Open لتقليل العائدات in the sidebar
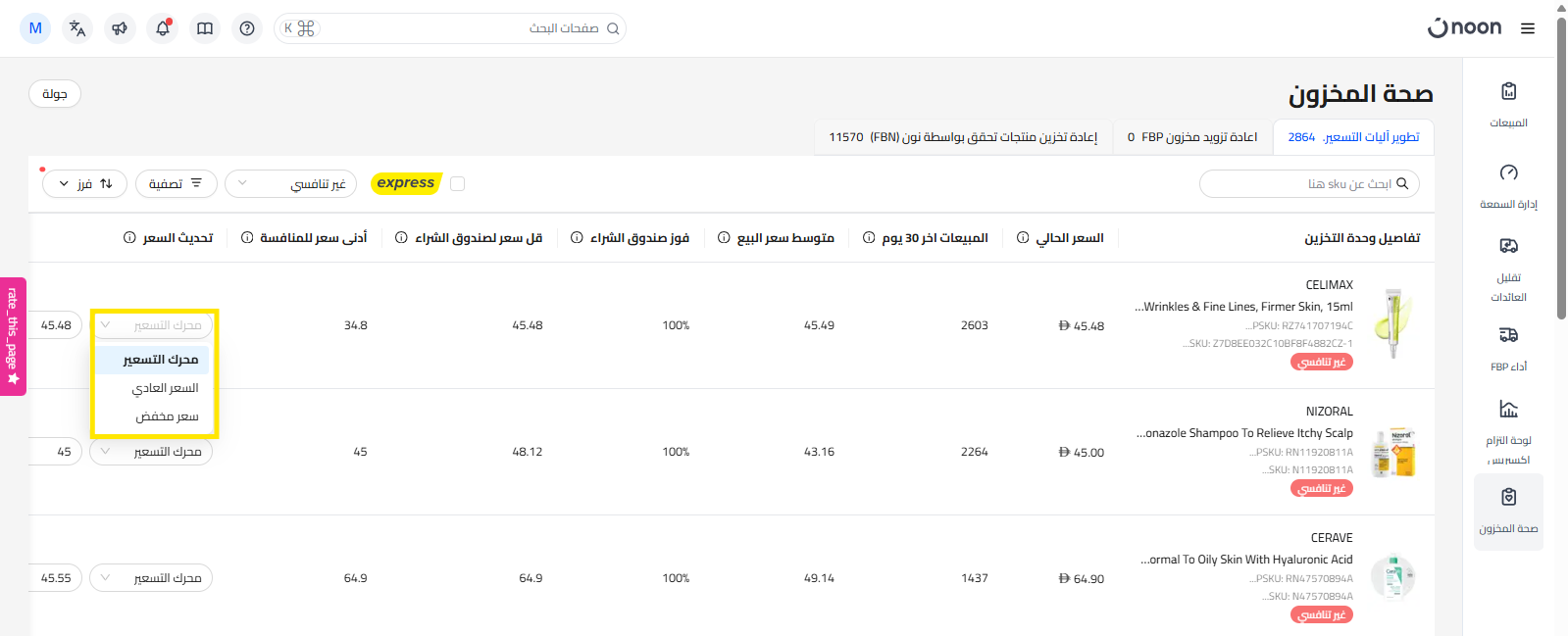The image size is (1568, 636). (1508, 269)
